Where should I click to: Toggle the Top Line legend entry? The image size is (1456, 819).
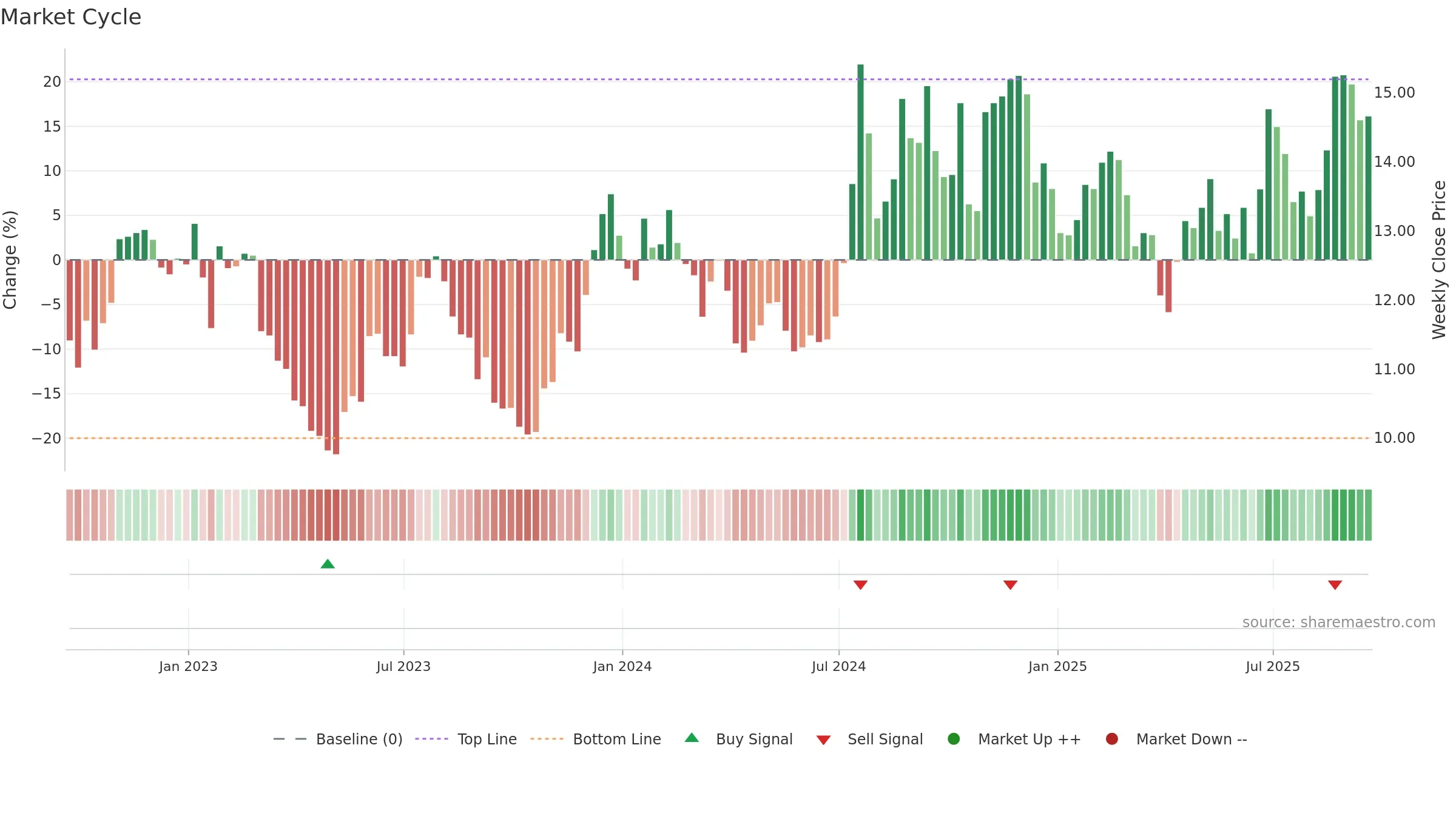click(466, 739)
